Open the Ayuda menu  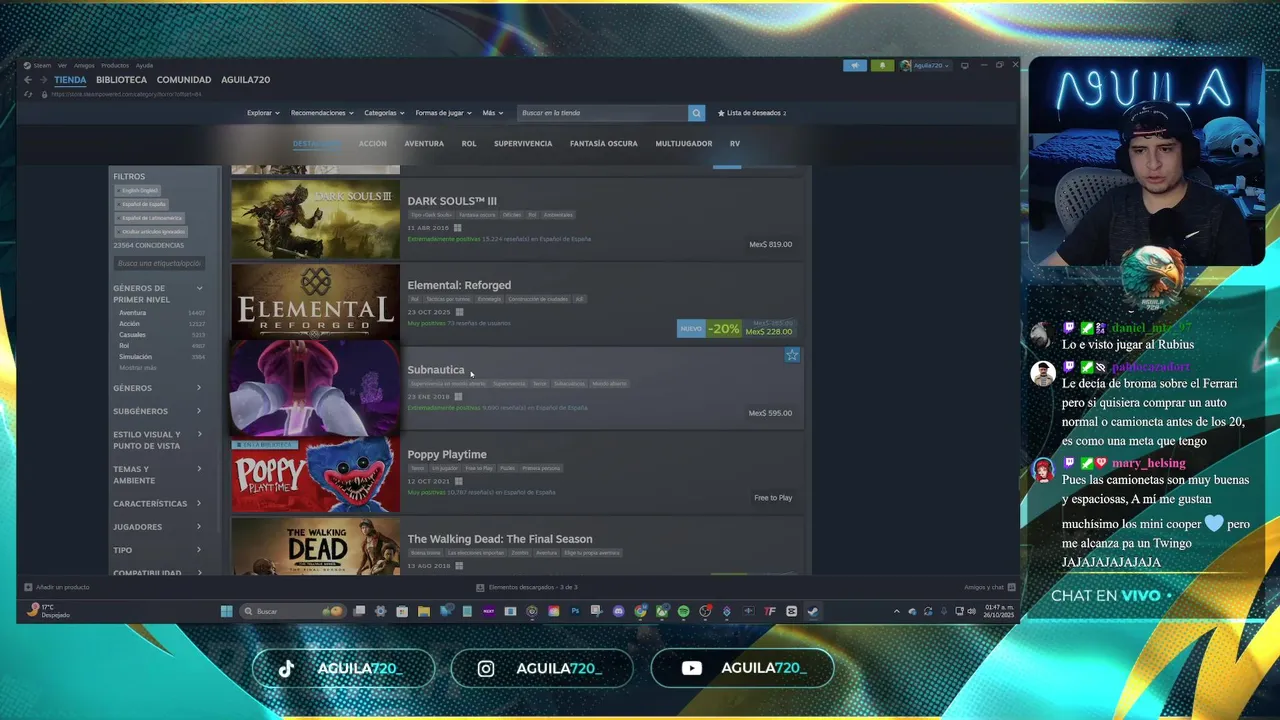[144, 66]
